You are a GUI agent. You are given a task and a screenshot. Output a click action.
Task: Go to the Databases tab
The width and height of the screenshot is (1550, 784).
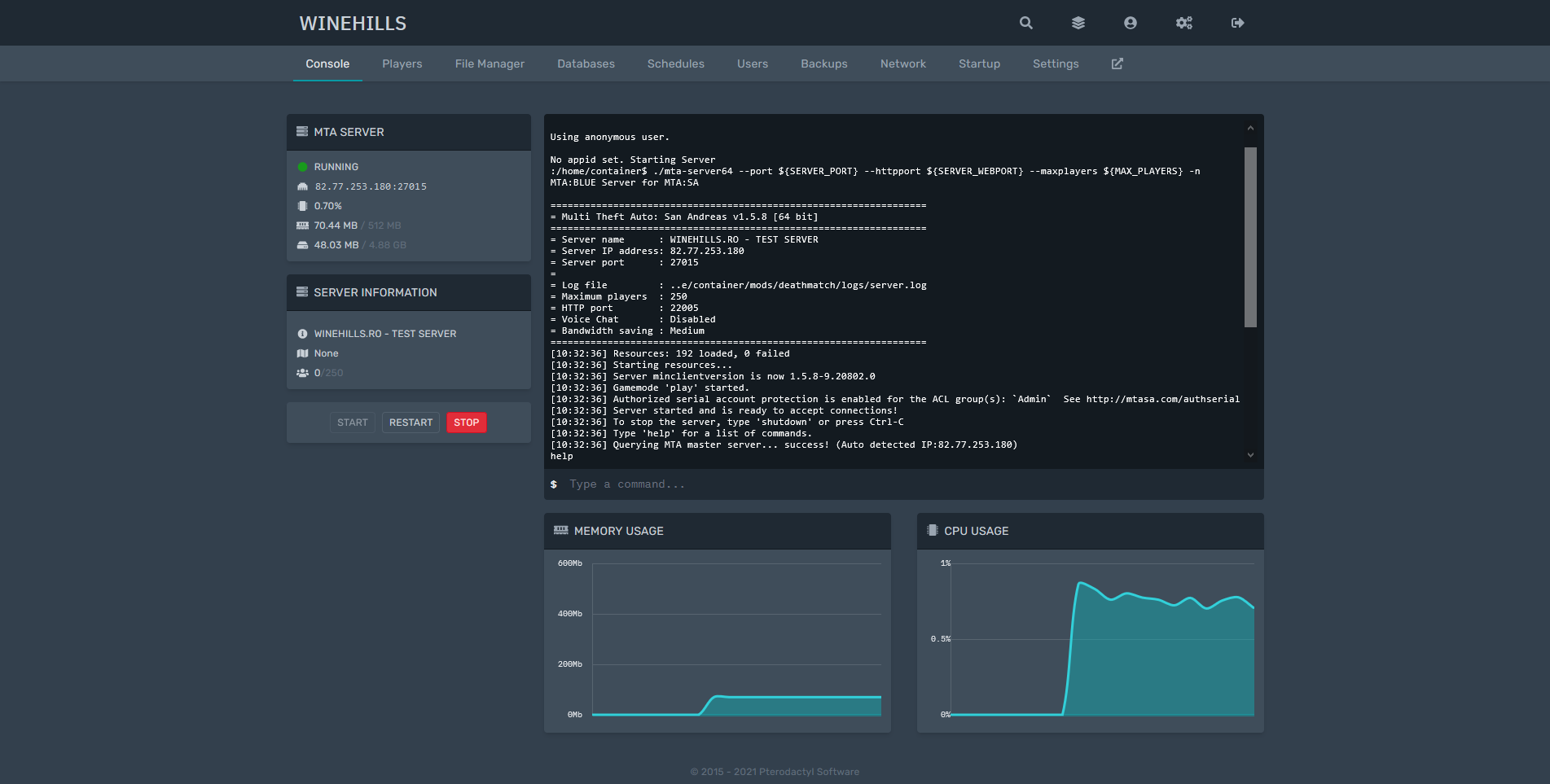pos(586,64)
